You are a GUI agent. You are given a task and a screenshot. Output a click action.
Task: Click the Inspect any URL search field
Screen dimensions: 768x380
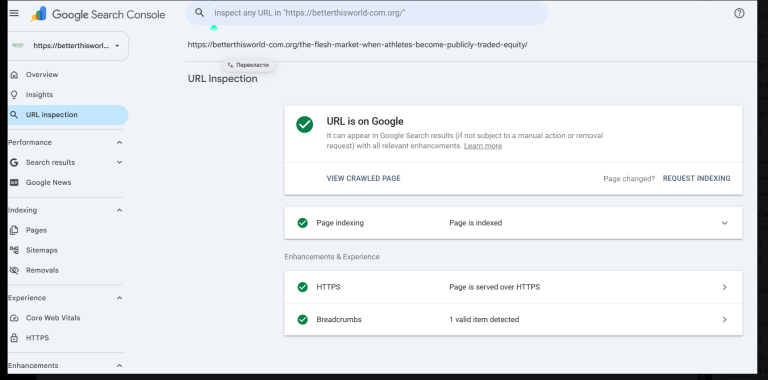[366, 13]
